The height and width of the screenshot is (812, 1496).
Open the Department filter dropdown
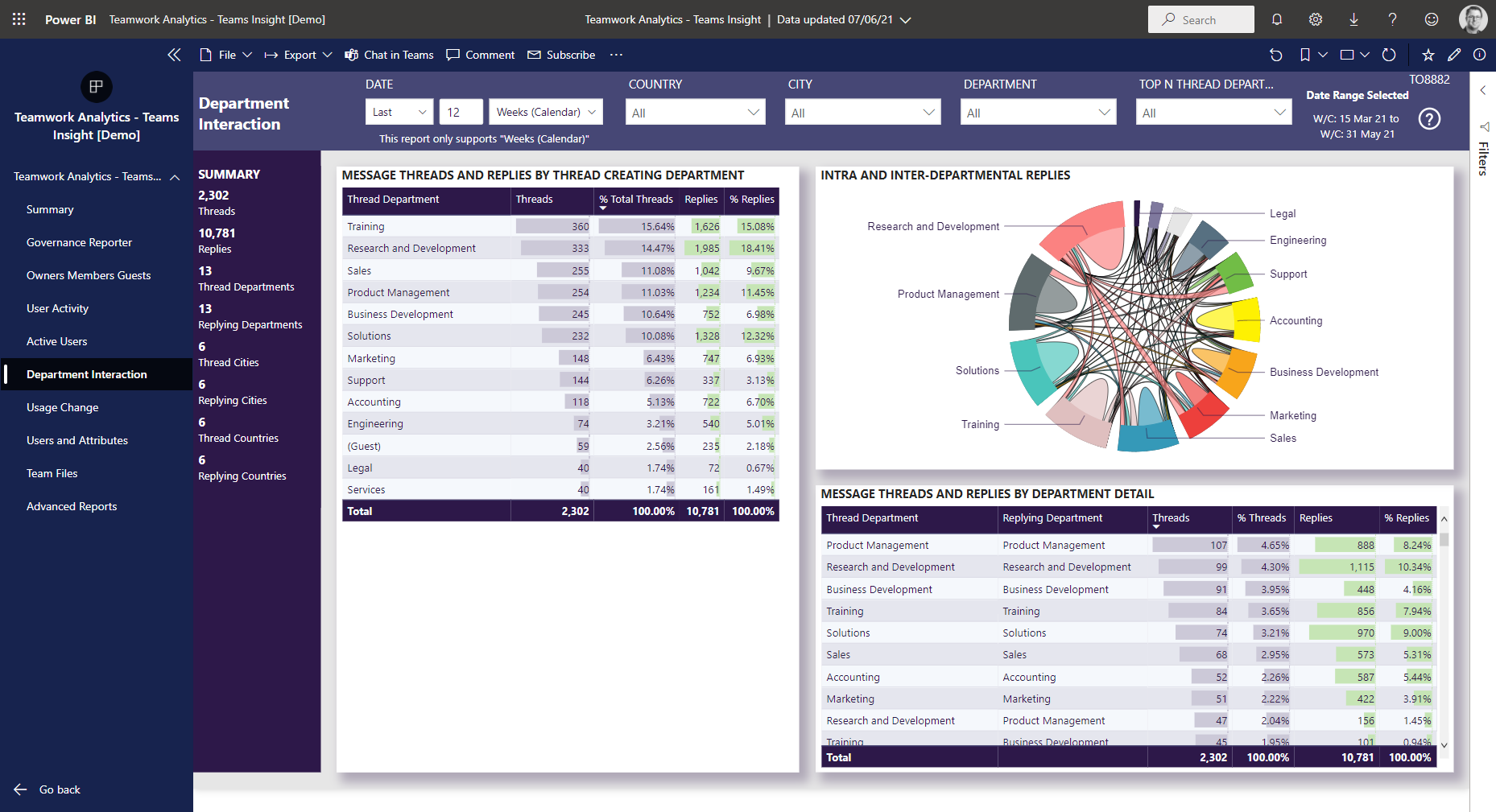click(x=1038, y=113)
